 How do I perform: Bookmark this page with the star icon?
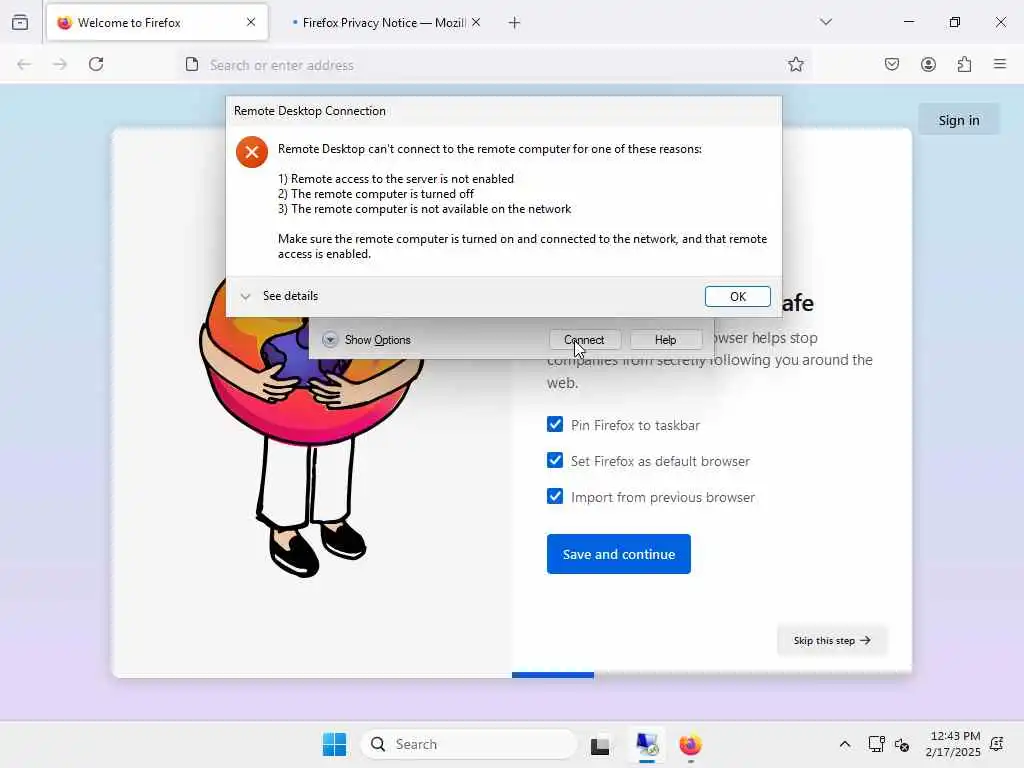coord(795,64)
